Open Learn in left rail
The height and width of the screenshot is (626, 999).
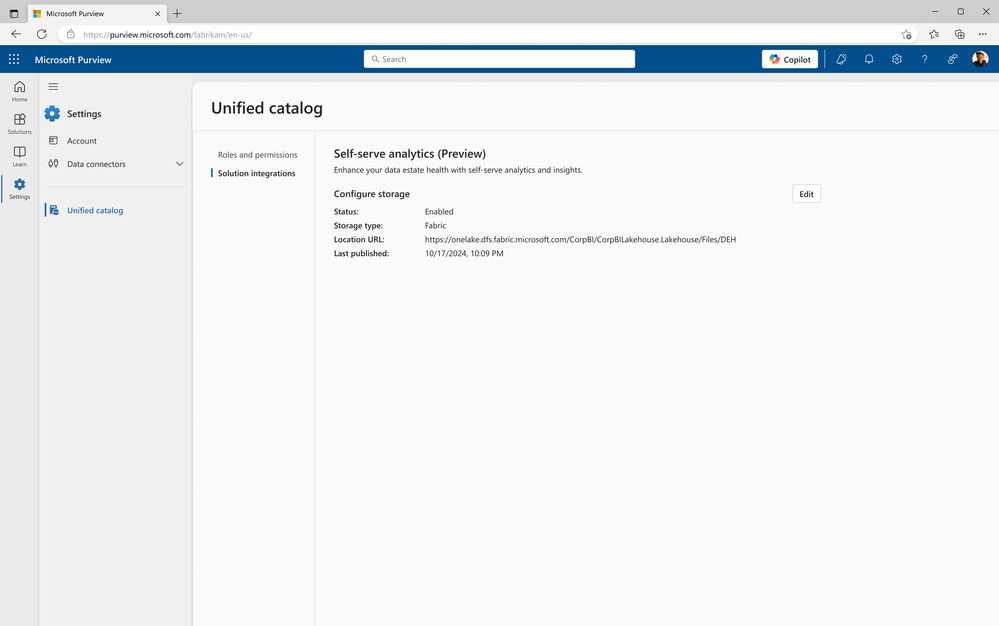tap(20, 156)
